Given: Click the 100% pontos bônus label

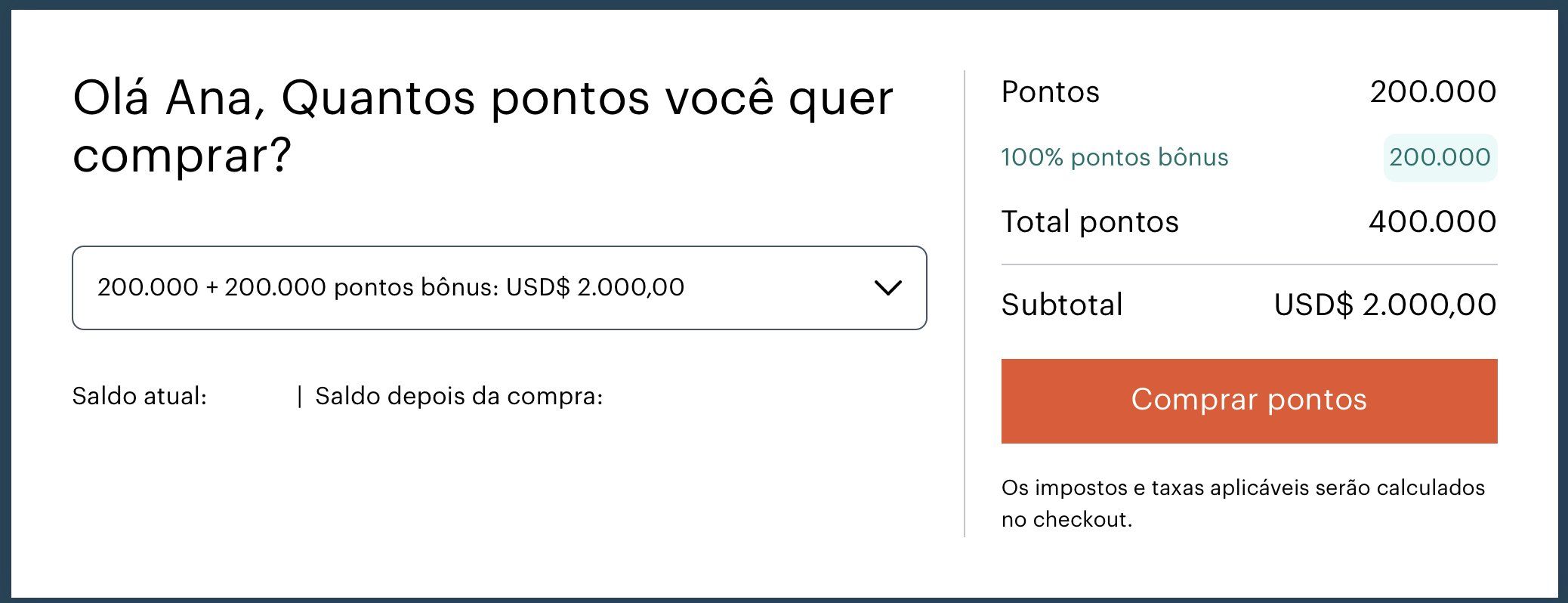Looking at the screenshot, I should tap(1115, 157).
